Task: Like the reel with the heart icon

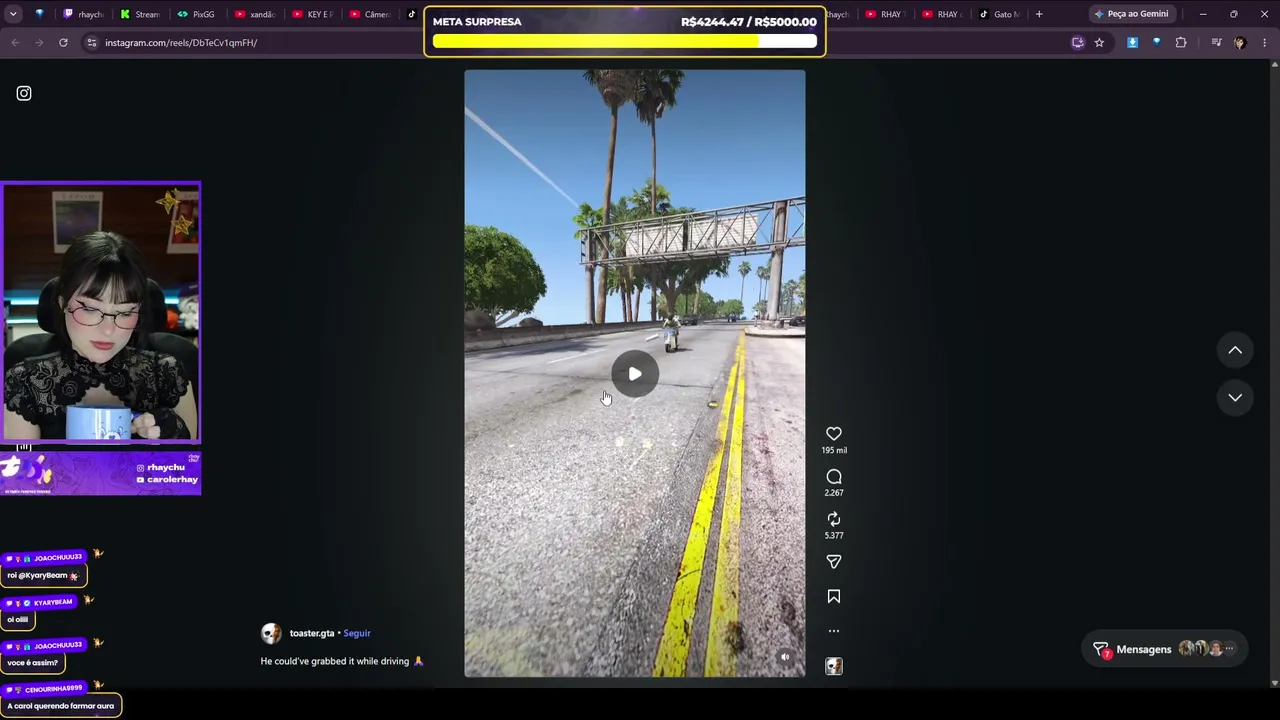Action: [x=834, y=434]
